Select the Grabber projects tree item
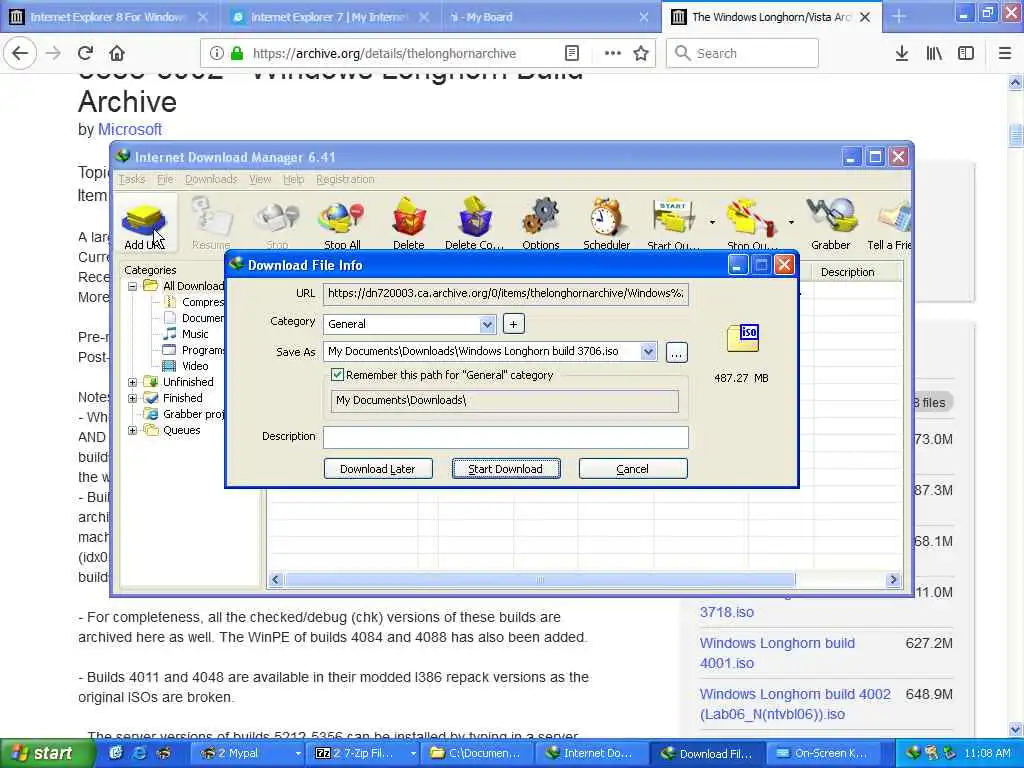This screenshot has height=768, width=1024. point(184,414)
